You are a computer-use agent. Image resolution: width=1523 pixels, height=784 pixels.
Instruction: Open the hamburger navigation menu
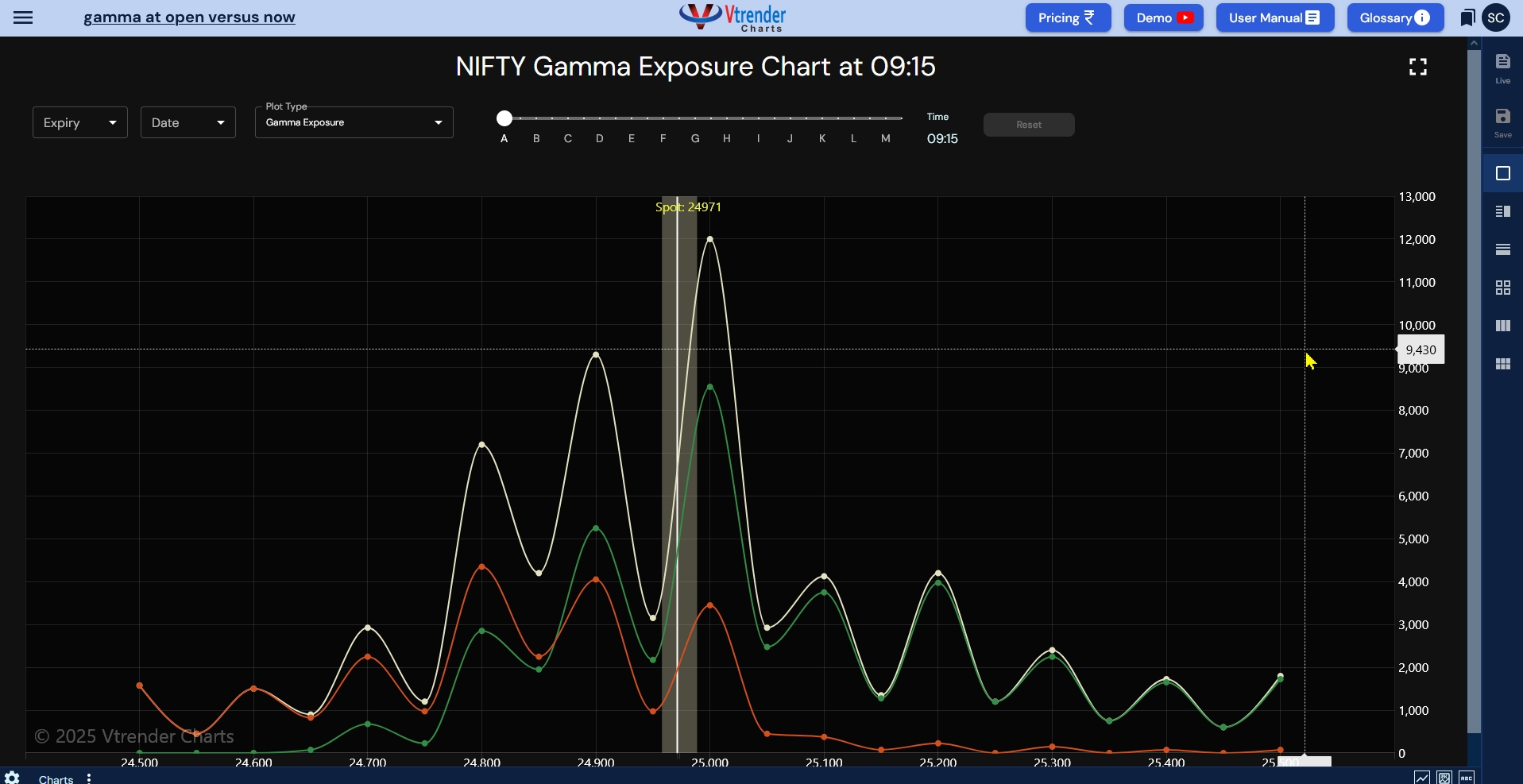23,17
